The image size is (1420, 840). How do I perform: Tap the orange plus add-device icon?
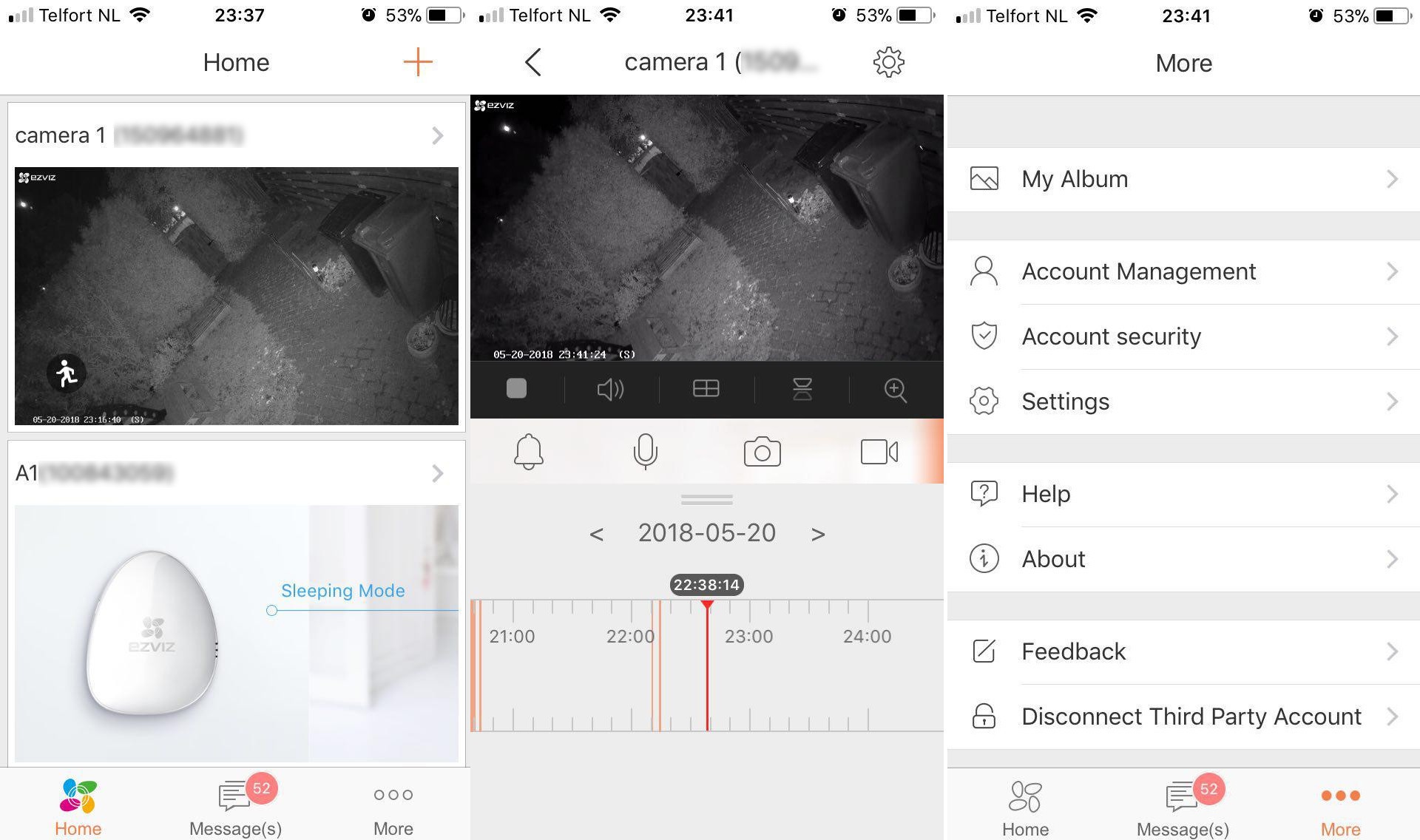tap(417, 62)
